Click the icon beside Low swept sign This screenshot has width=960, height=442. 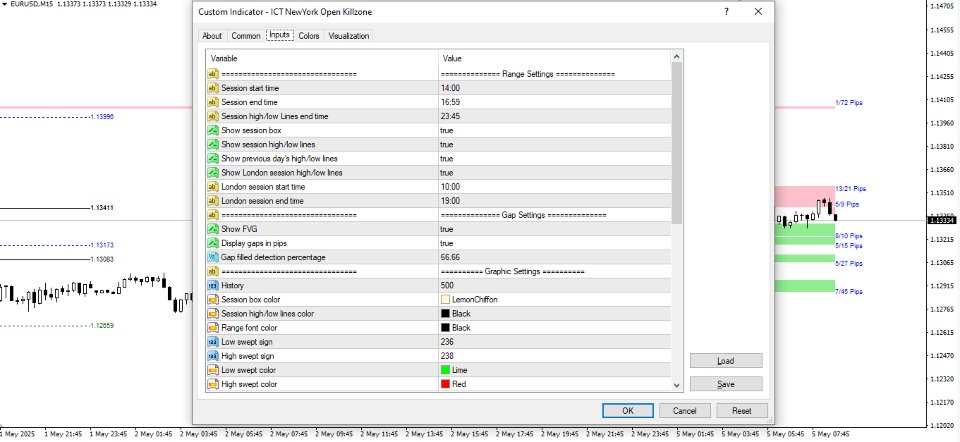213,342
